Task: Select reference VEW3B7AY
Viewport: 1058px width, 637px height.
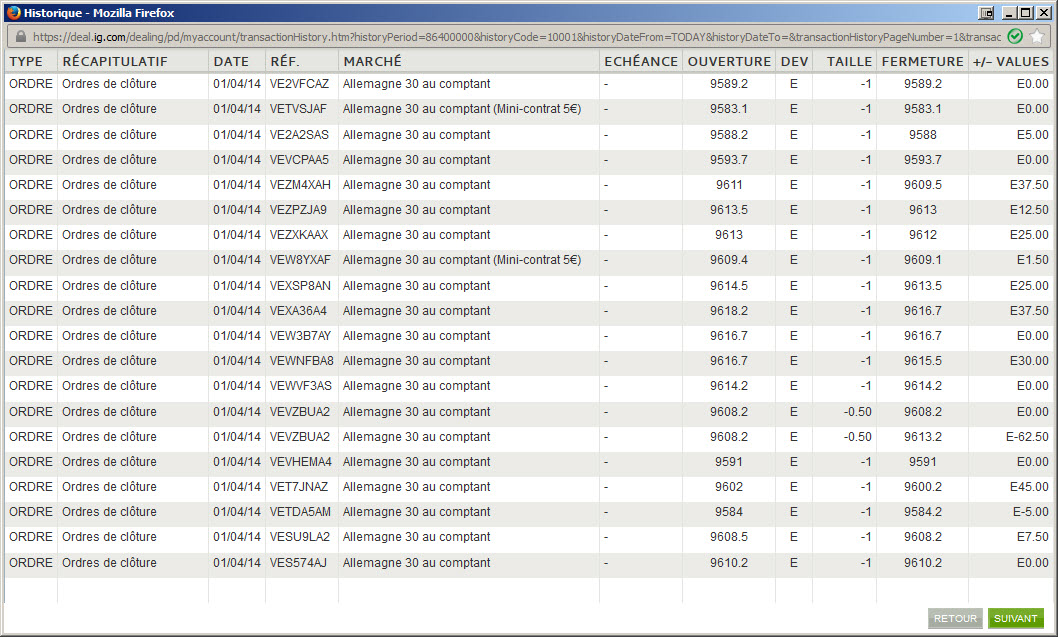Action: coord(300,336)
